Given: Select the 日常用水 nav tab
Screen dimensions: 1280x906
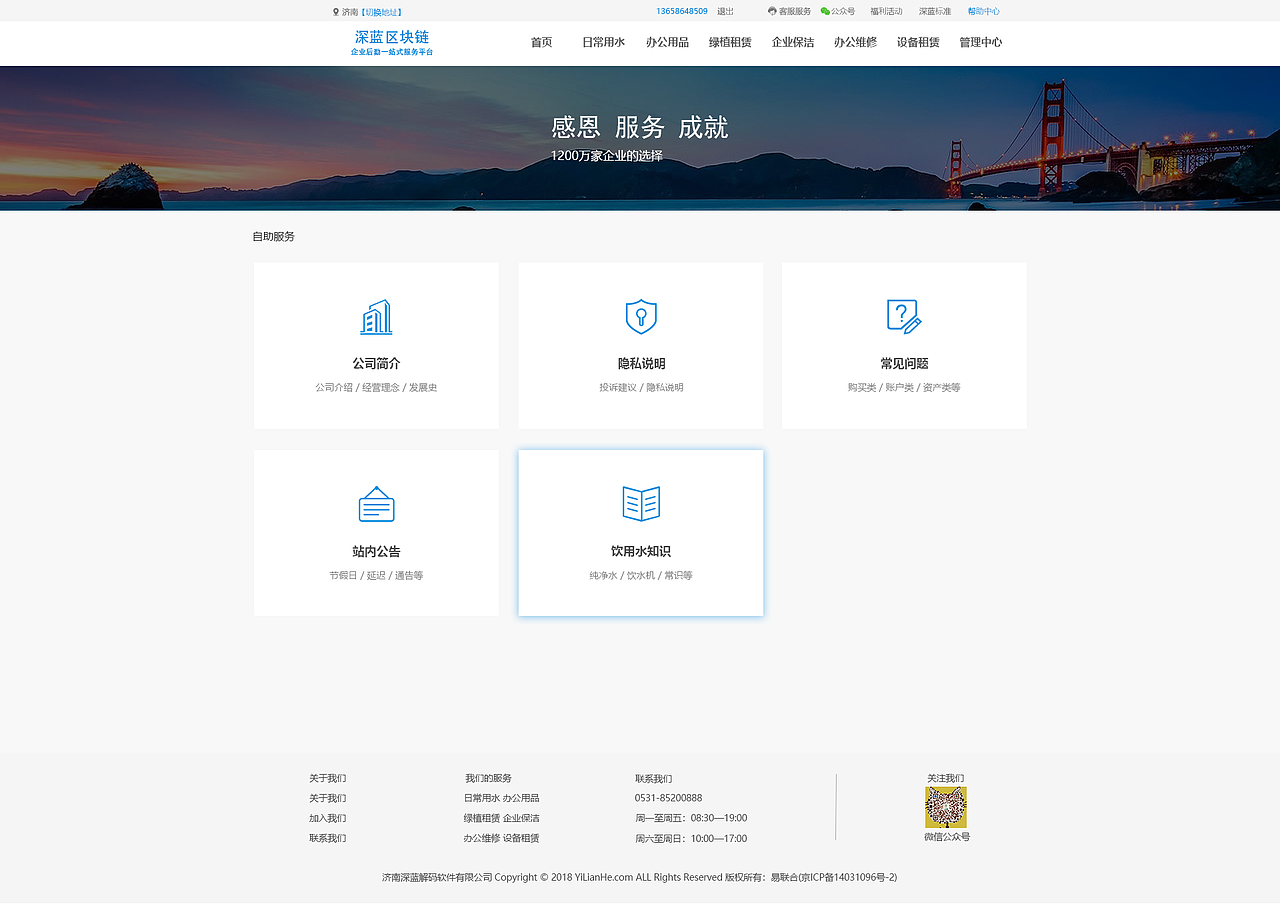Looking at the screenshot, I should click(x=602, y=42).
